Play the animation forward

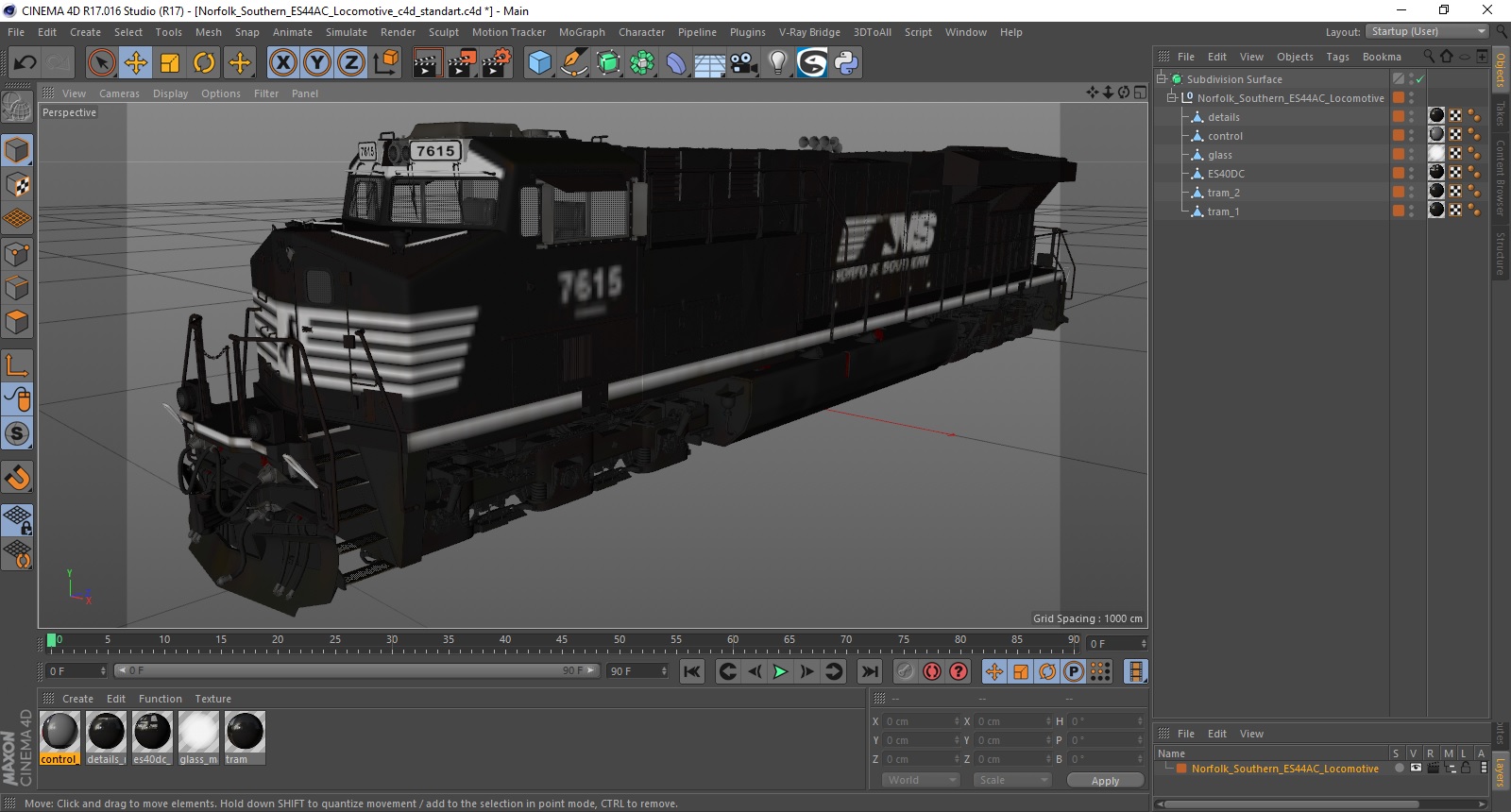[780, 671]
